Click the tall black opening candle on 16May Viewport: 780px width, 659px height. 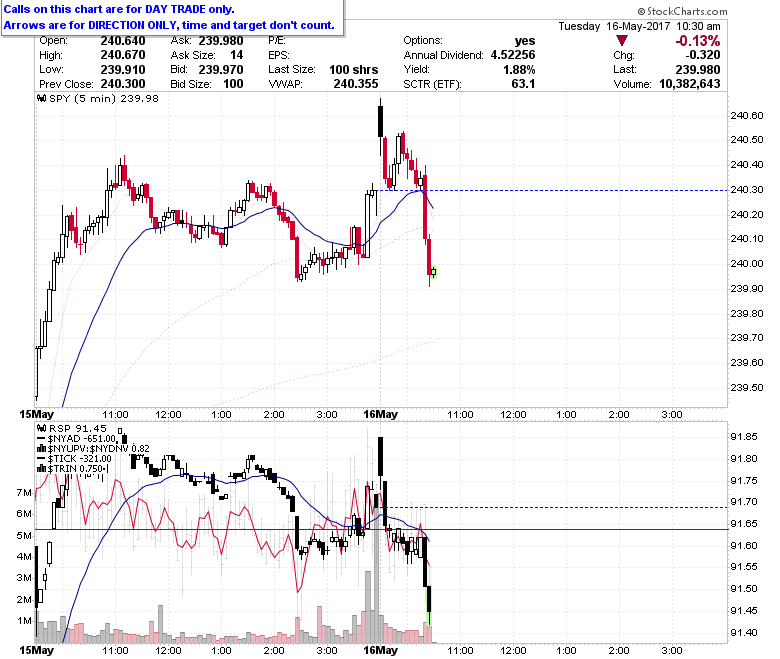pyautogui.click(x=381, y=120)
